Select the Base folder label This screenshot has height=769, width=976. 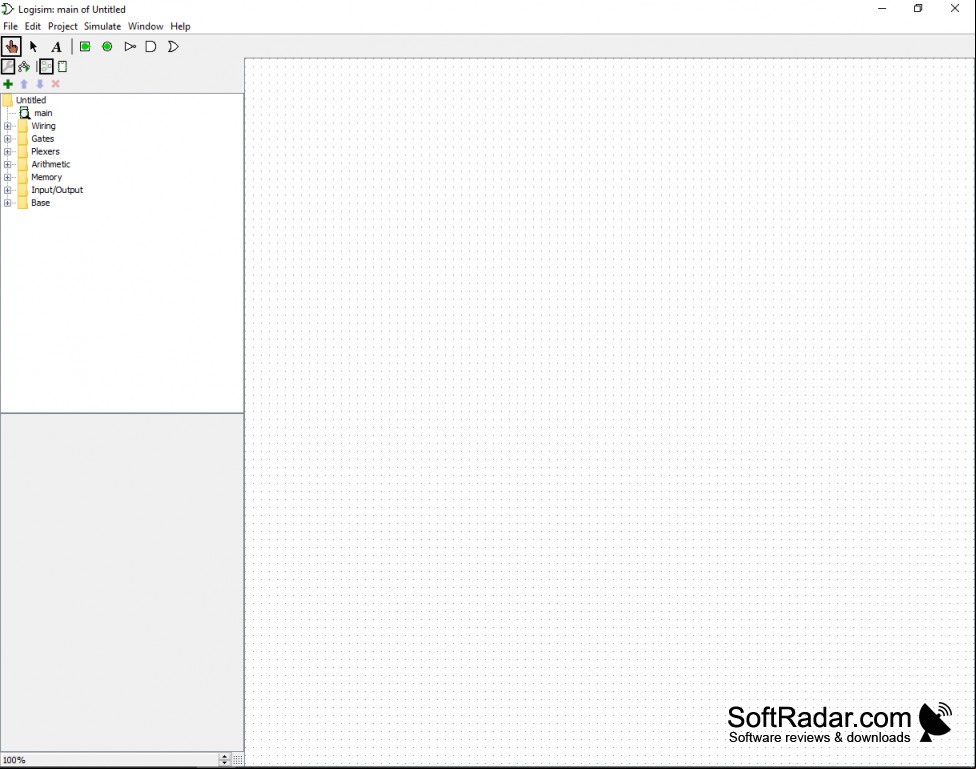[x=40, y=203]
